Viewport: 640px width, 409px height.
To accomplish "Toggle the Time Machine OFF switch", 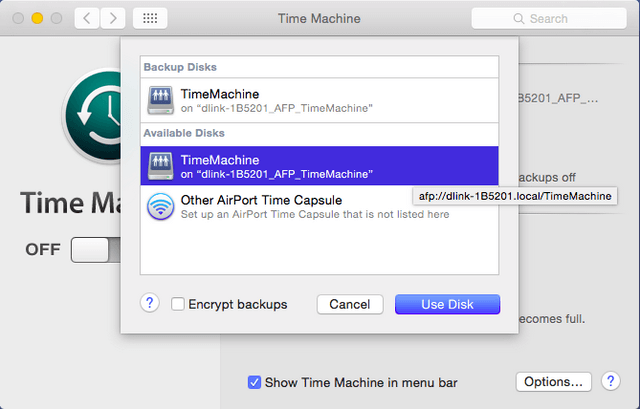I will [96, 250].
